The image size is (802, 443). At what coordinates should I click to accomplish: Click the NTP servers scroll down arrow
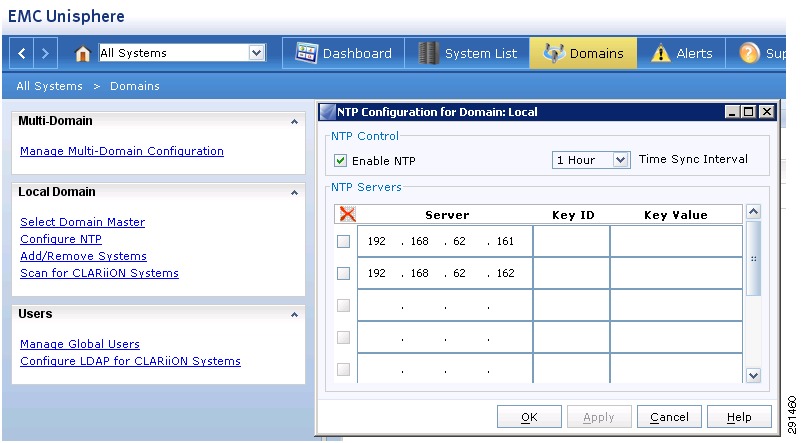click(753, 375)
